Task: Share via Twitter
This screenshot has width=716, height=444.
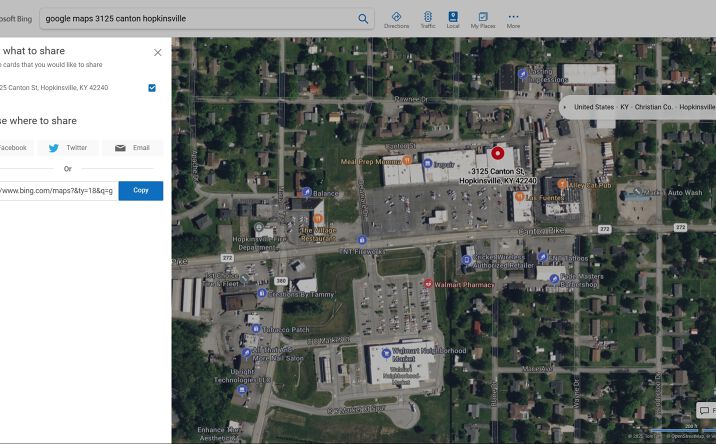Action: (x=68, y=148)
